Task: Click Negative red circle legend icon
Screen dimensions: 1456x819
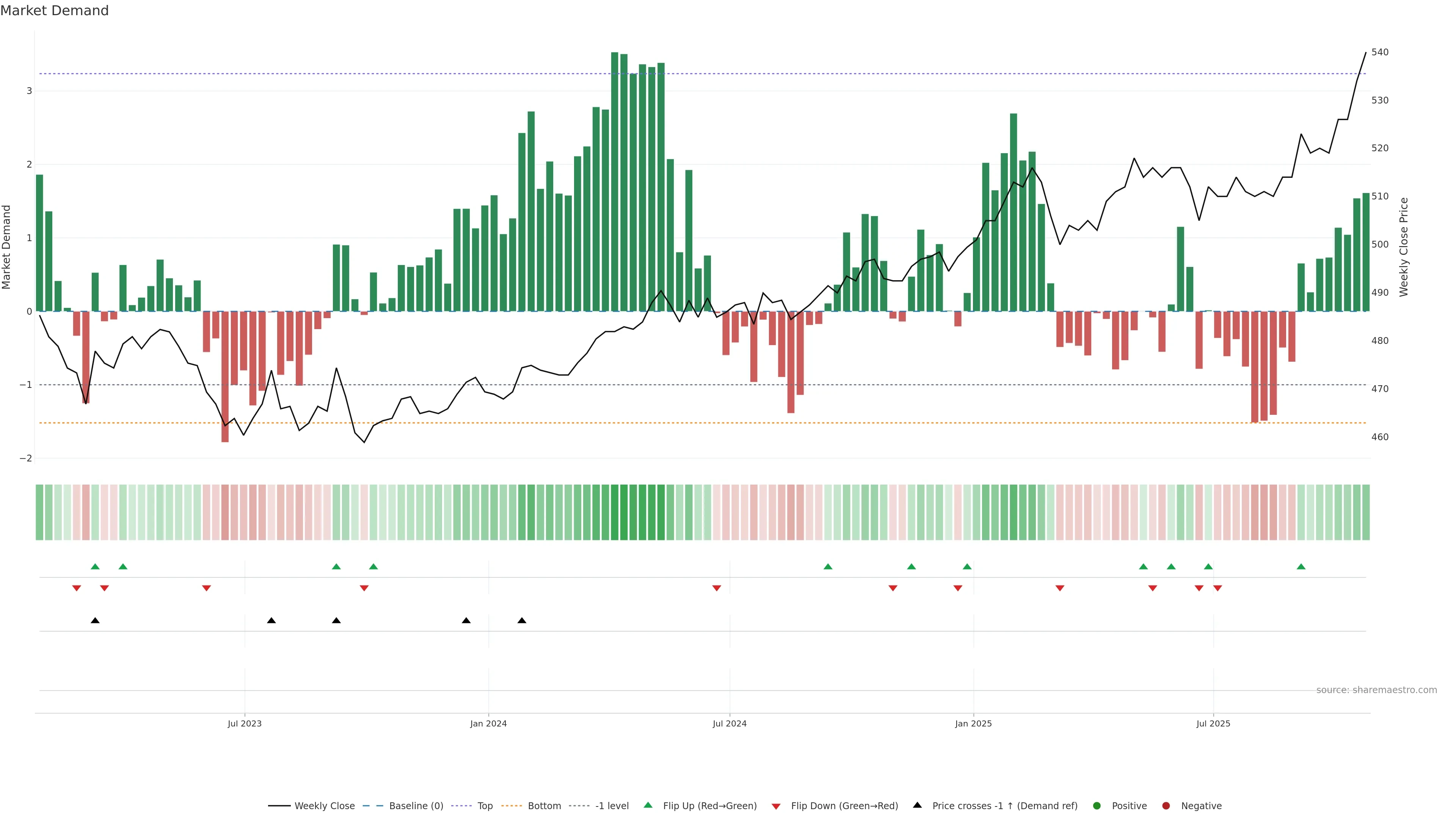Action: tap(1166, 806)
